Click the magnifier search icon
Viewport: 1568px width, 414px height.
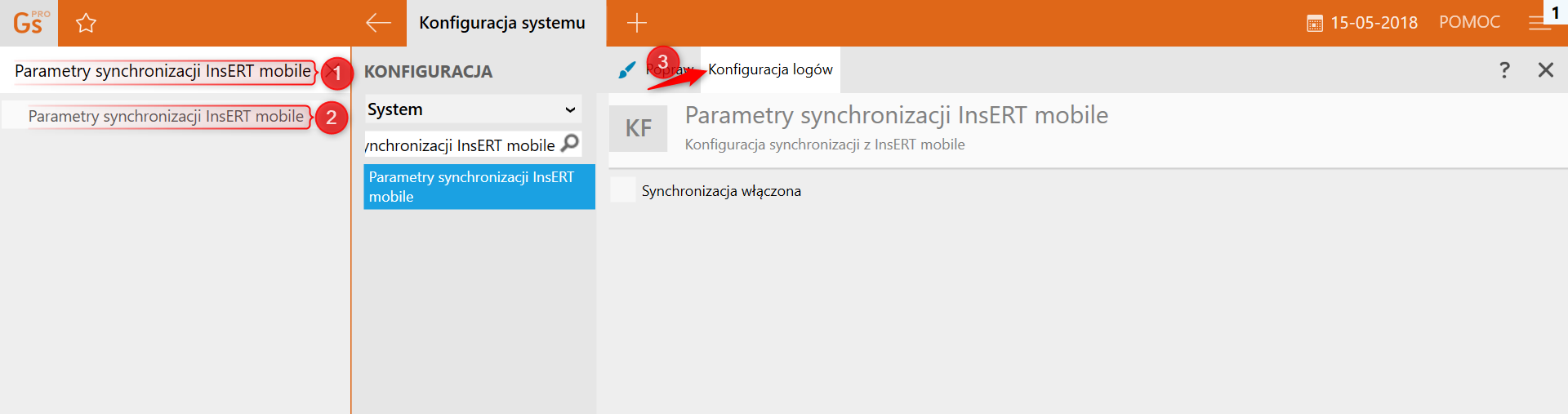[570, 144]
